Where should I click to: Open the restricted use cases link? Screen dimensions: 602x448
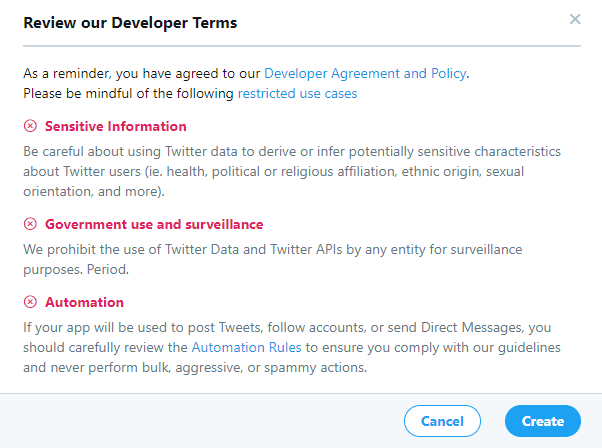click(x=297, y=93)
